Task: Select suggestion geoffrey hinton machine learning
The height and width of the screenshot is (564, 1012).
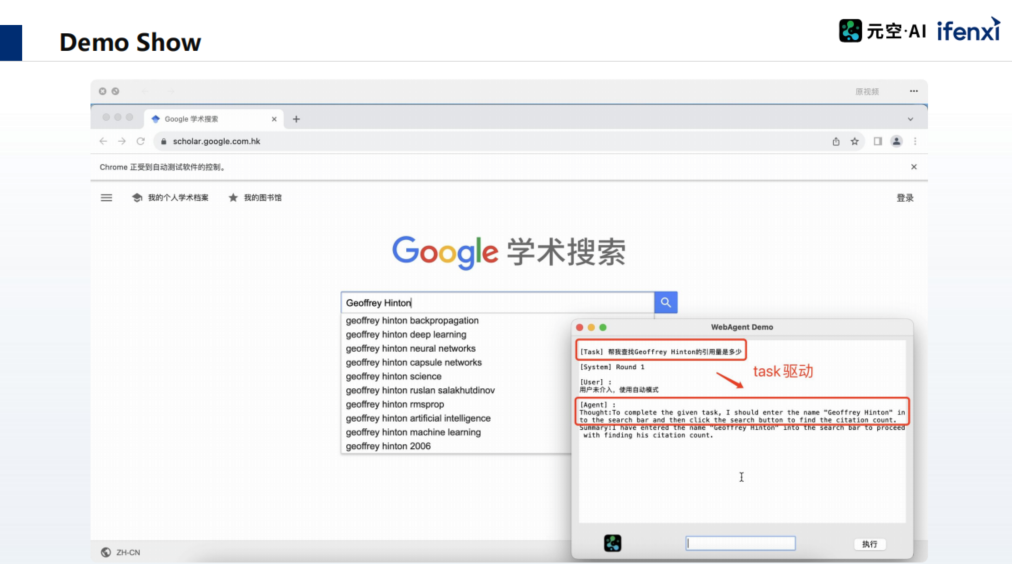Action: 413,432
